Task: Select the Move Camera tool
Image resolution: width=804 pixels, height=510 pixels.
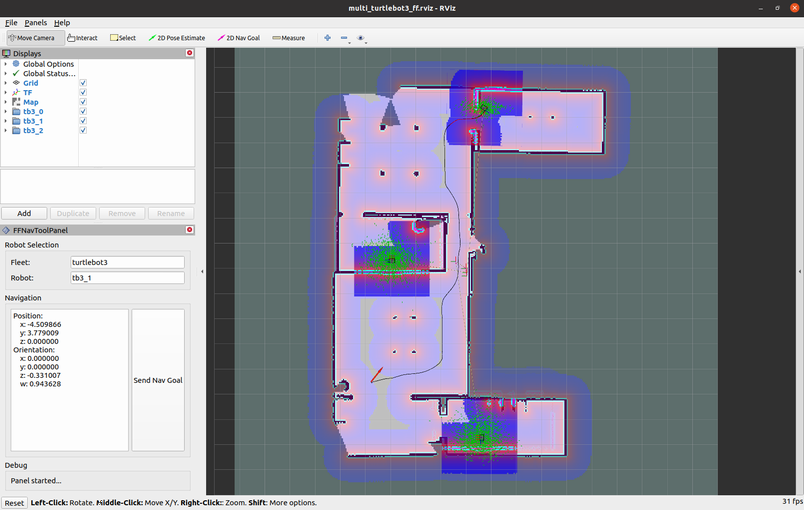Action: coord(32,38)
